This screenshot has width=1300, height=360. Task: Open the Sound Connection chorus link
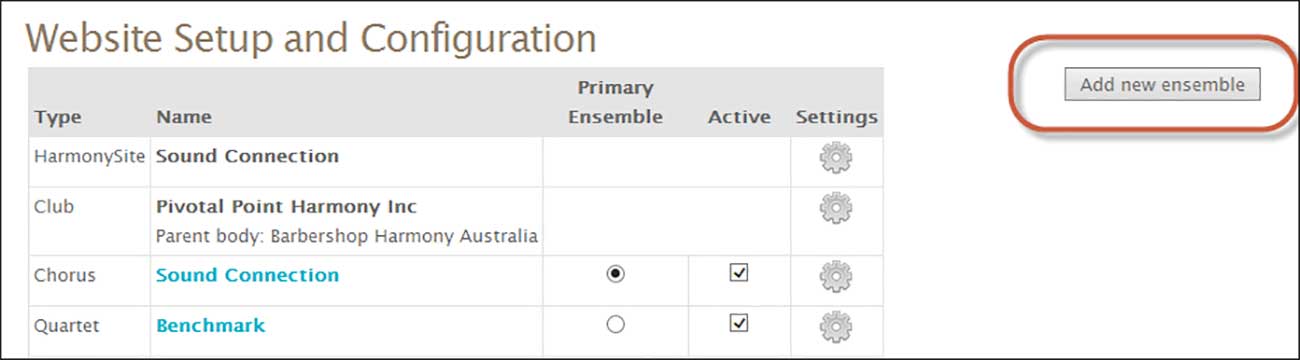pos(247,275)
